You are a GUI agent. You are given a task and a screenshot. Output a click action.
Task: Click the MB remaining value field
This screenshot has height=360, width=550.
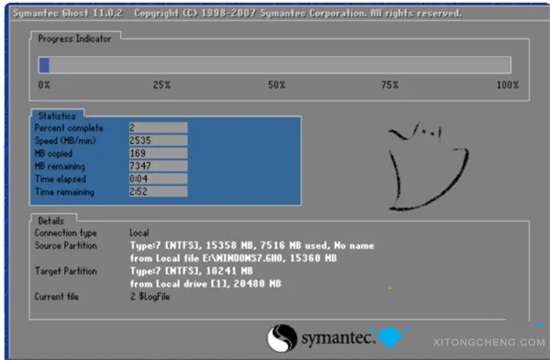click(x=158, y=166)
